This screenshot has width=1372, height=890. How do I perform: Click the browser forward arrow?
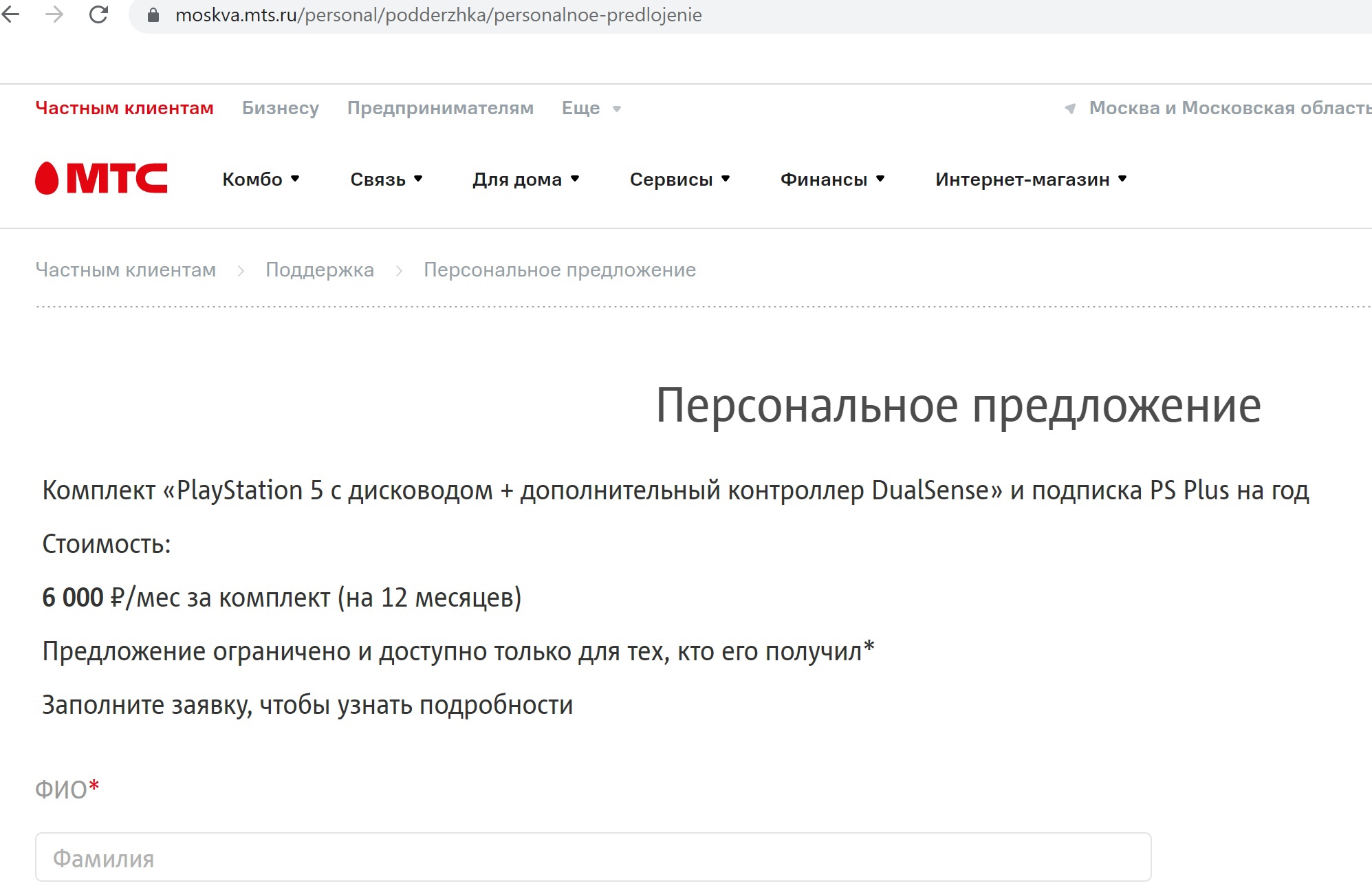tap(54, 14)
